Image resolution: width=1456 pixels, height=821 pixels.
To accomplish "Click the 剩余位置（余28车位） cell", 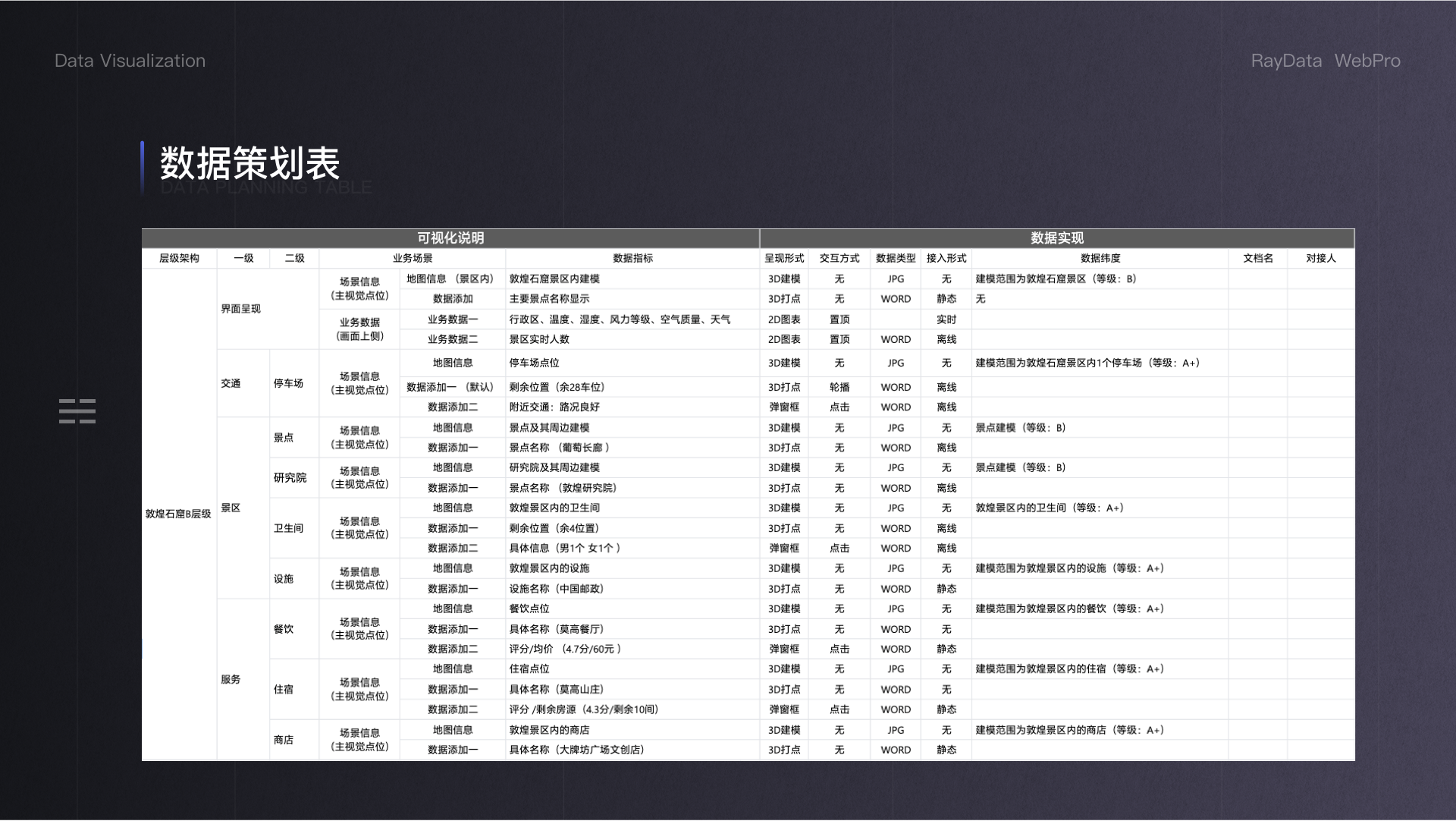I will coord(557,387).
